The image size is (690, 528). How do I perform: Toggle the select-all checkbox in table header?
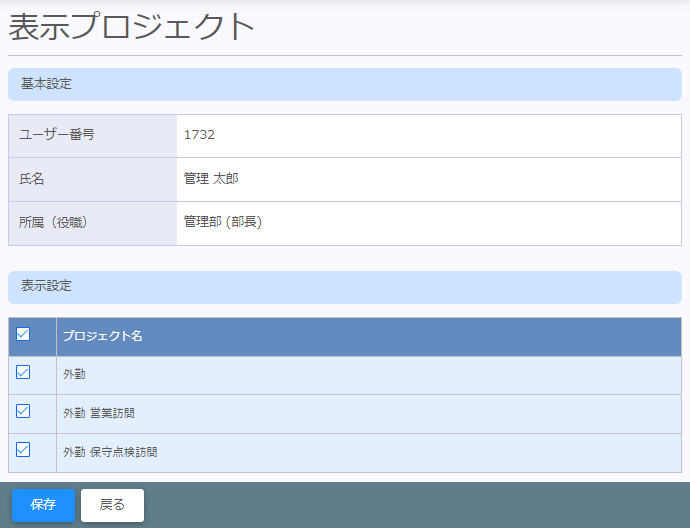point(23,334)
